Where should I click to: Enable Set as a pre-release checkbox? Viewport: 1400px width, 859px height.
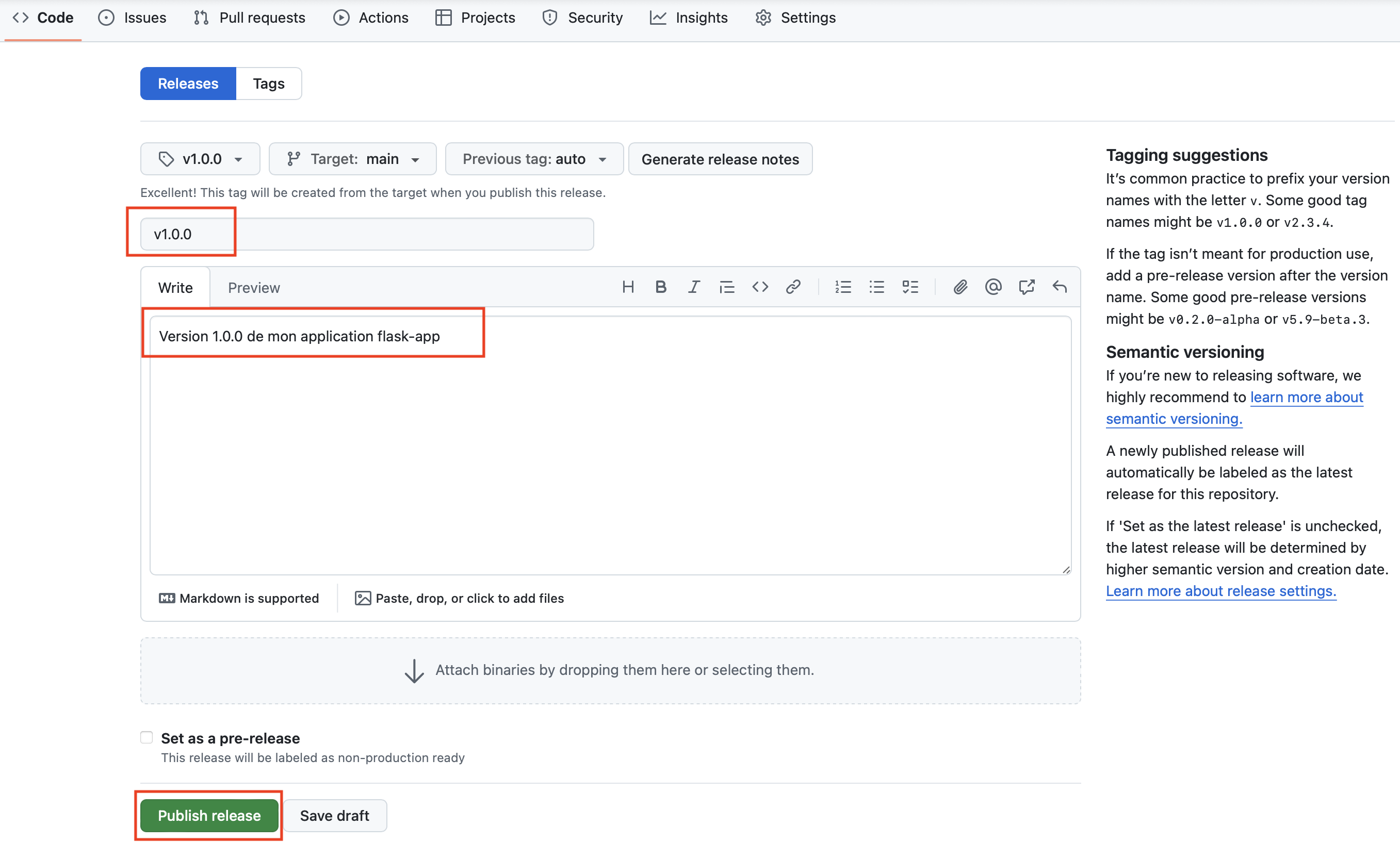[x=146, y=737]
